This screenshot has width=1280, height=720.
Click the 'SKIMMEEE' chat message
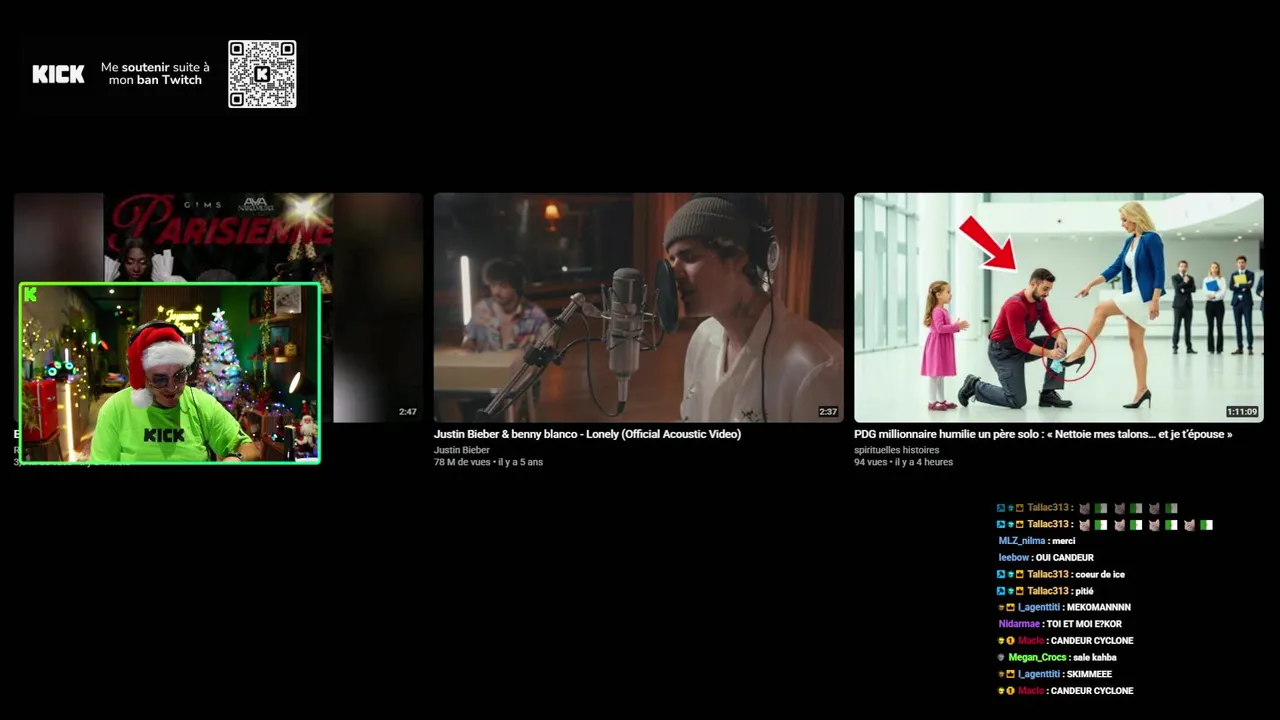[1089, 674]
